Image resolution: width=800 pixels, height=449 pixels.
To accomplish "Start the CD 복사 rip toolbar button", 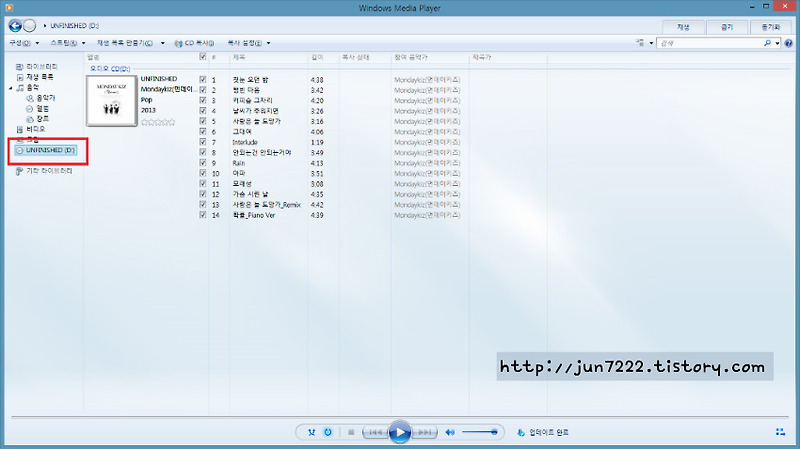I will (x=194, y=43).
